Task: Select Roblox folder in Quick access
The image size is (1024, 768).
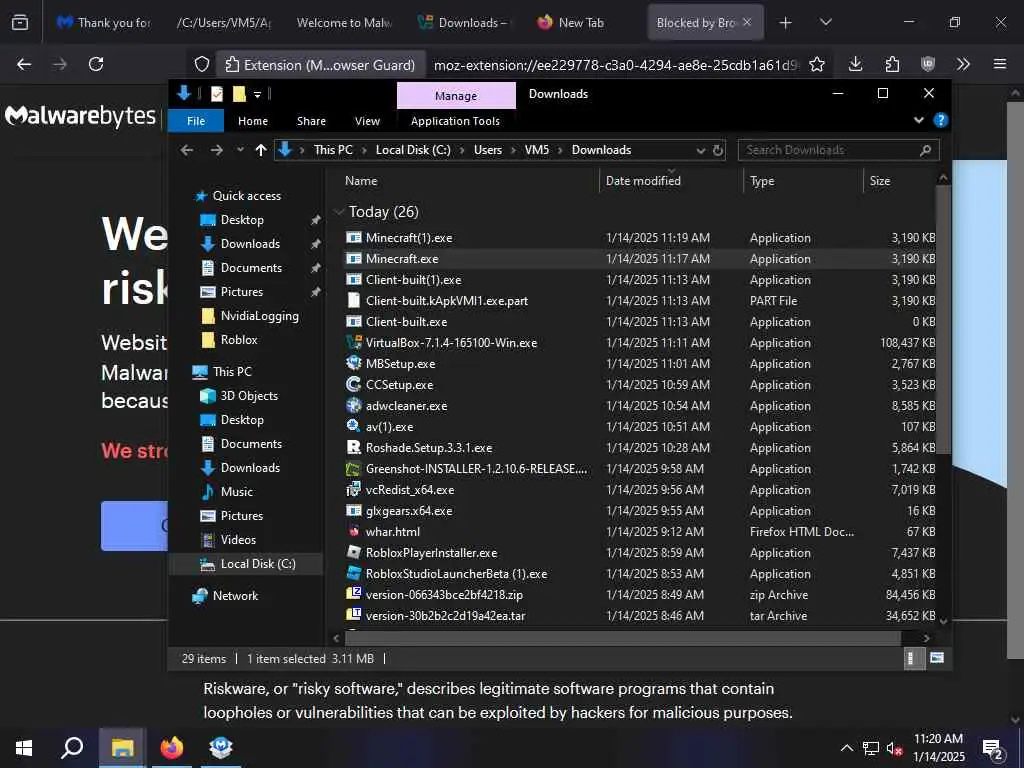Action: [239, 340]
